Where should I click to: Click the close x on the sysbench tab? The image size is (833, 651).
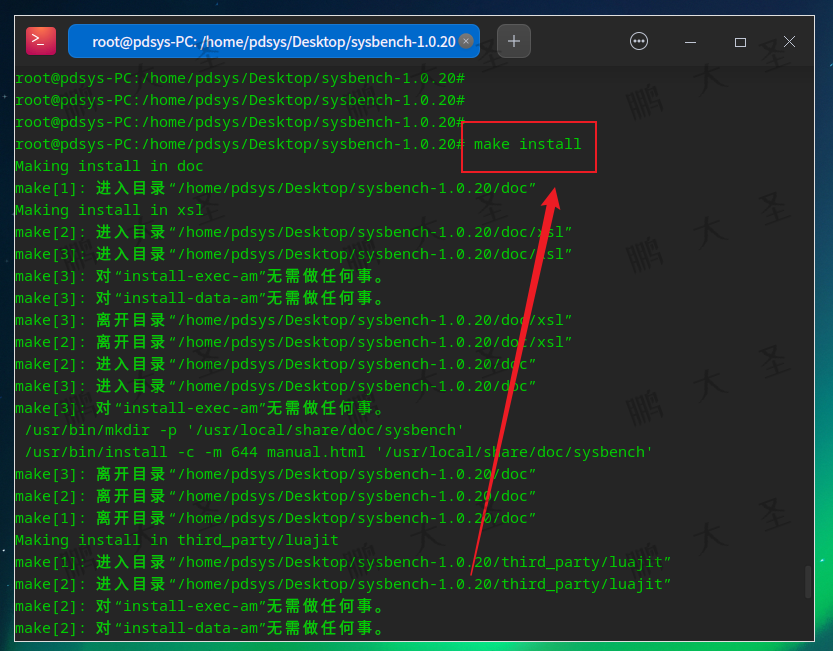click(x=464, y=41)
